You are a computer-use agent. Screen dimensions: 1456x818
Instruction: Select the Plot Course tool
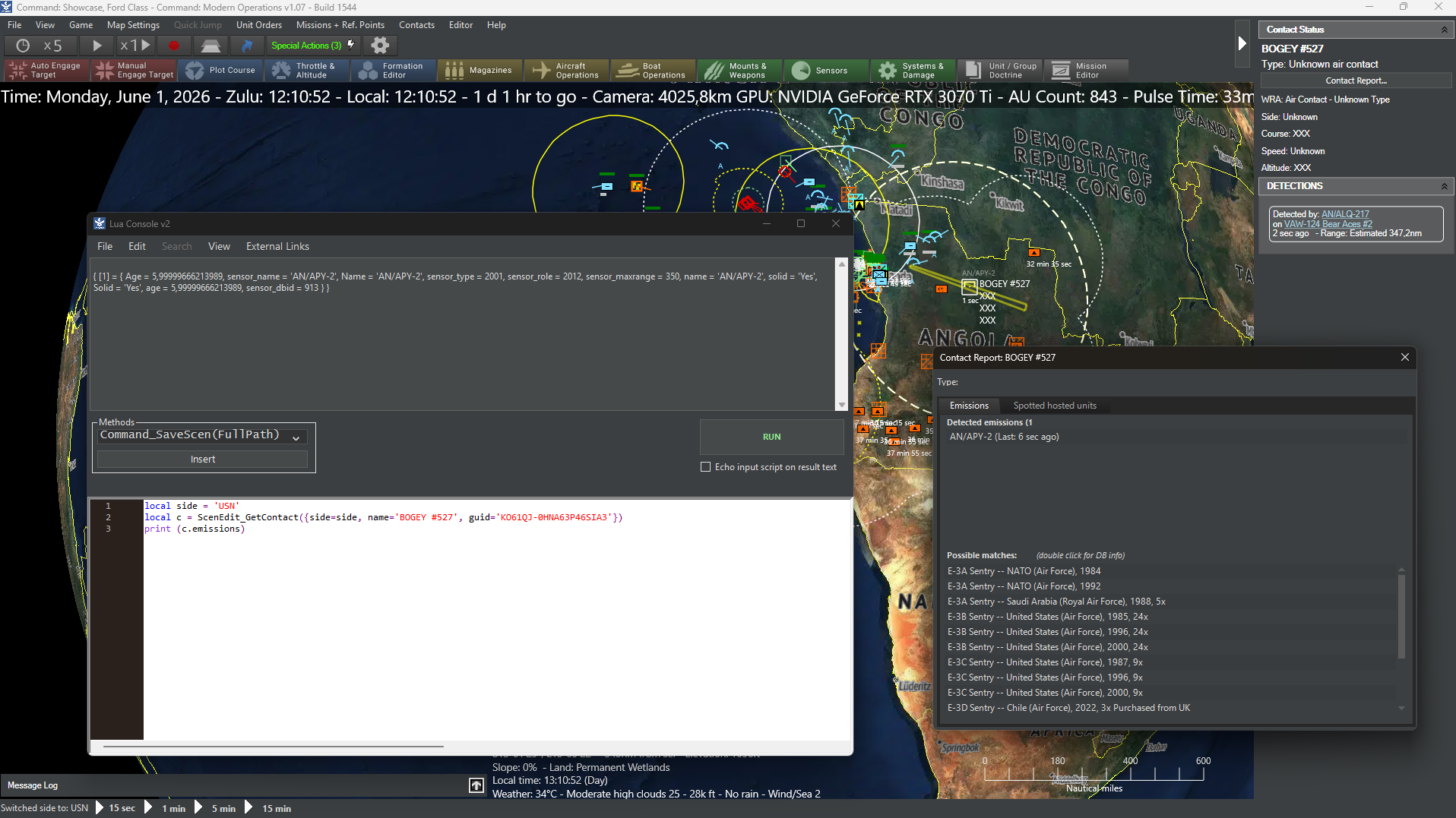(x=222, y=71)
